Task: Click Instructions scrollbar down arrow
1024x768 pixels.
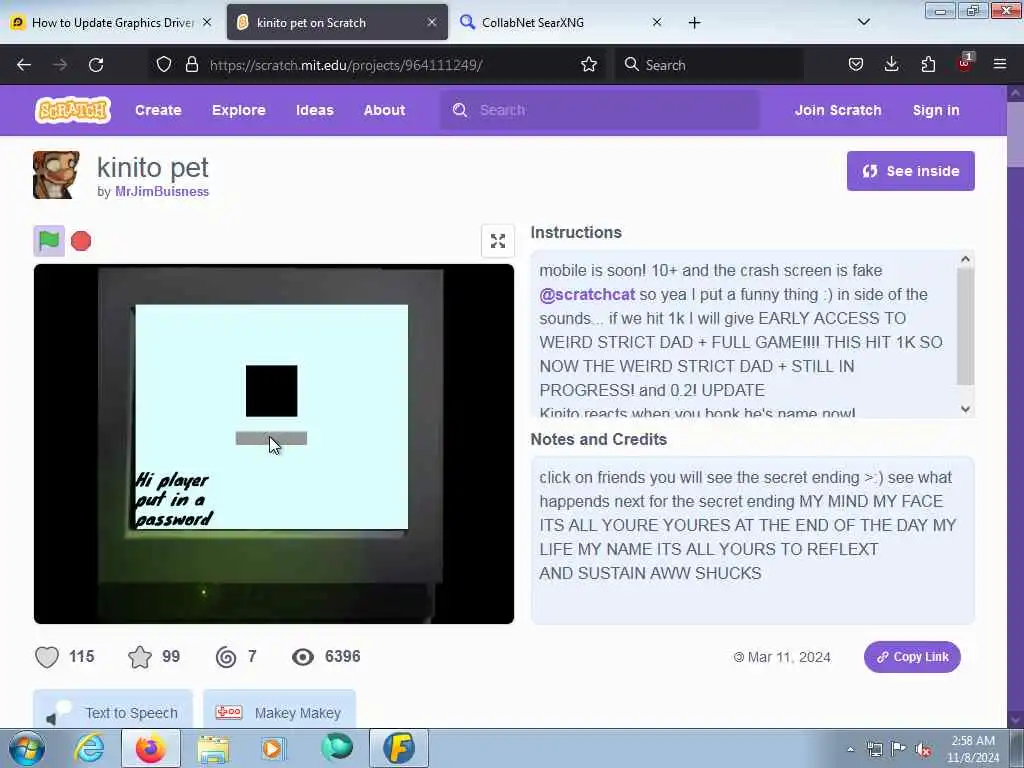Action: point(965,409)
